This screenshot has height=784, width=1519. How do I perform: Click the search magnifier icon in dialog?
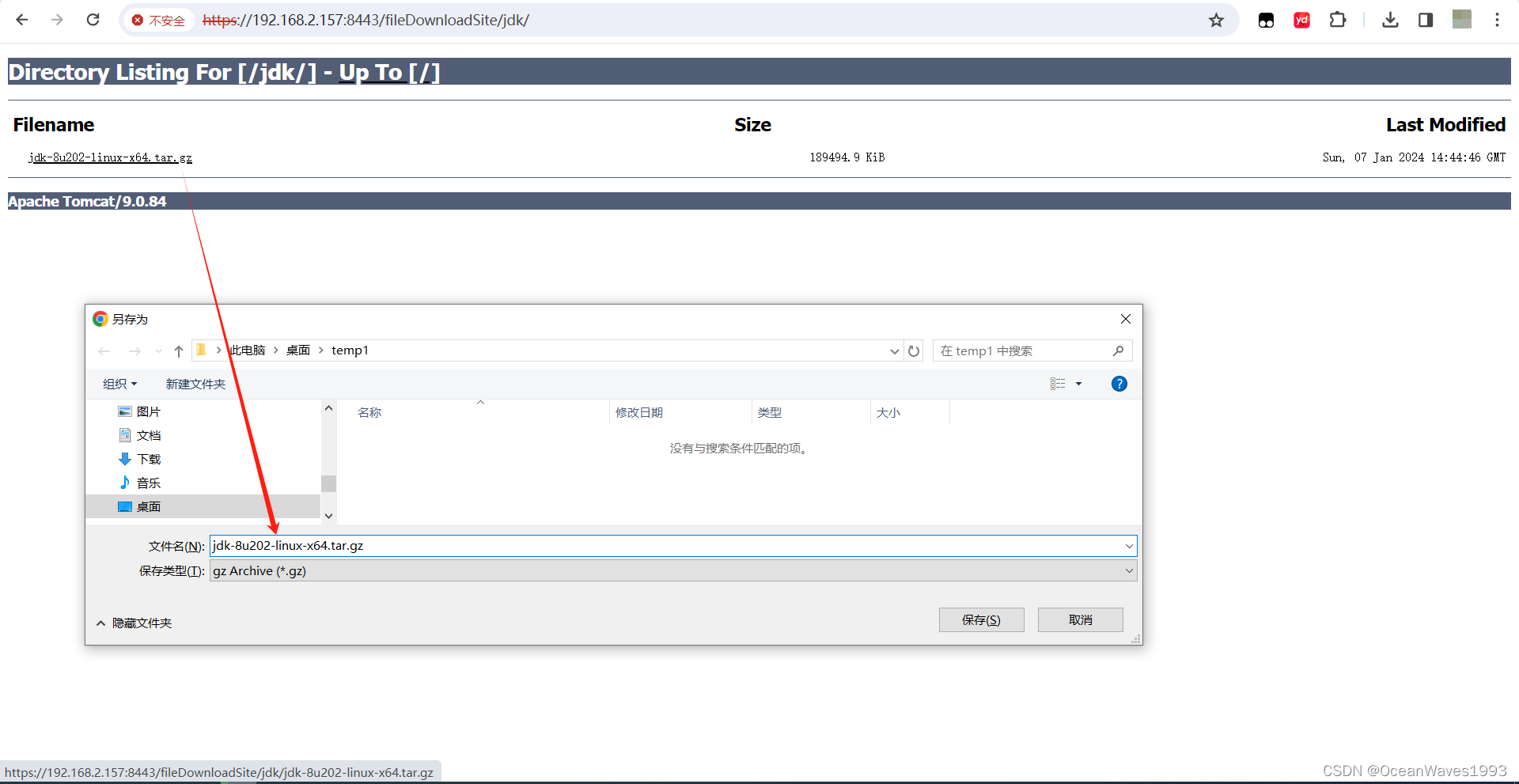(x=1118, y=351)
